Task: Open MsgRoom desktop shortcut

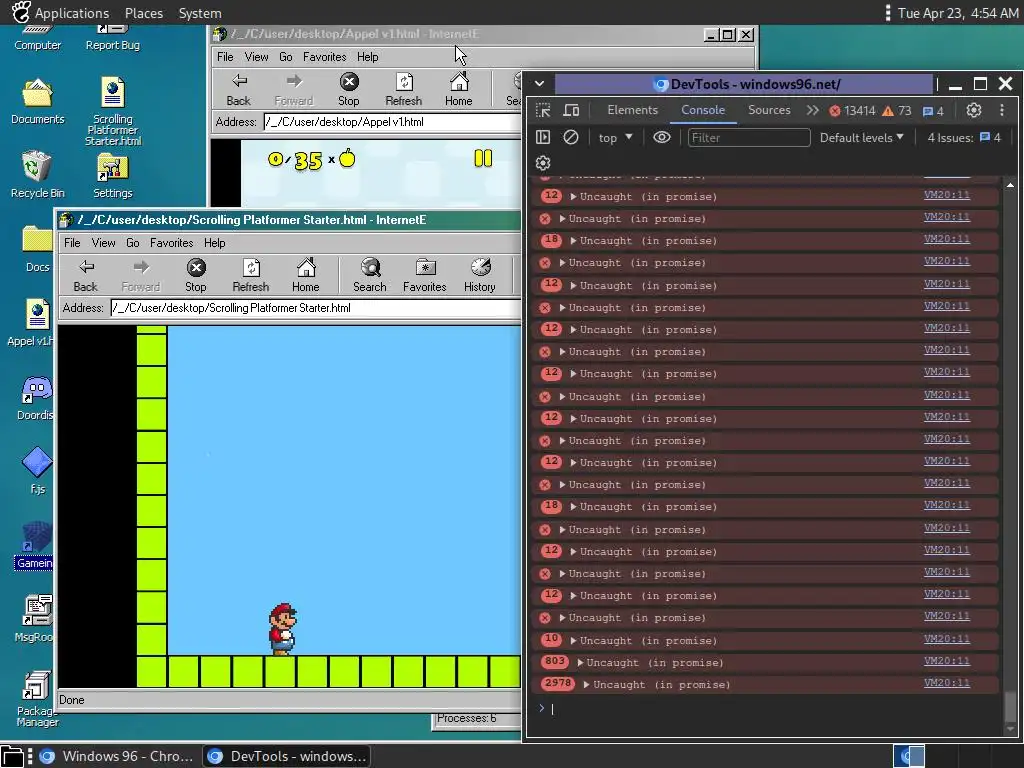Action: click(x=36, y=618)
